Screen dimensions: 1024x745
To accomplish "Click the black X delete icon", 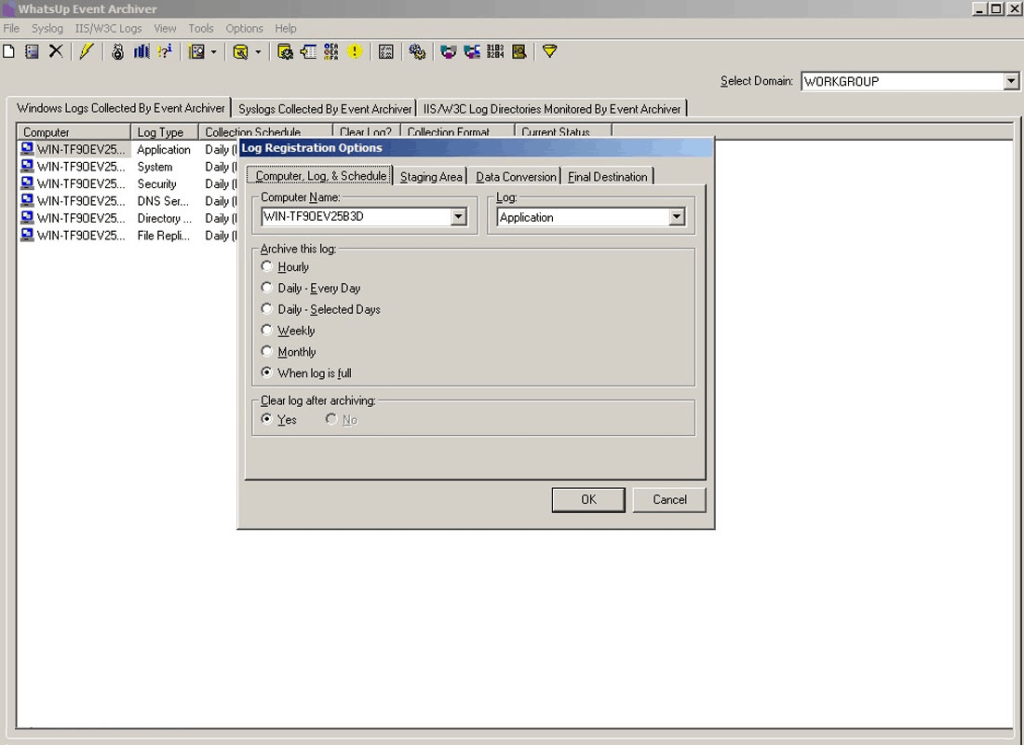I will [x=56, y=52].
